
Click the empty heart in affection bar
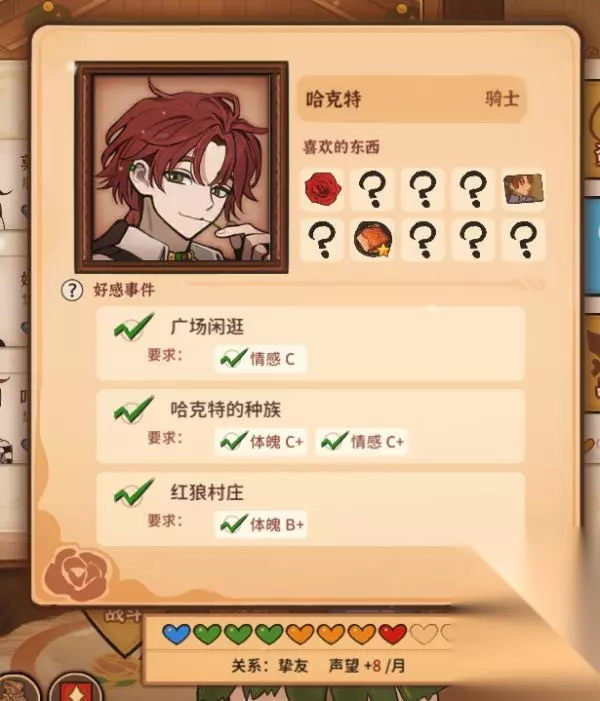tap(423, 634)
